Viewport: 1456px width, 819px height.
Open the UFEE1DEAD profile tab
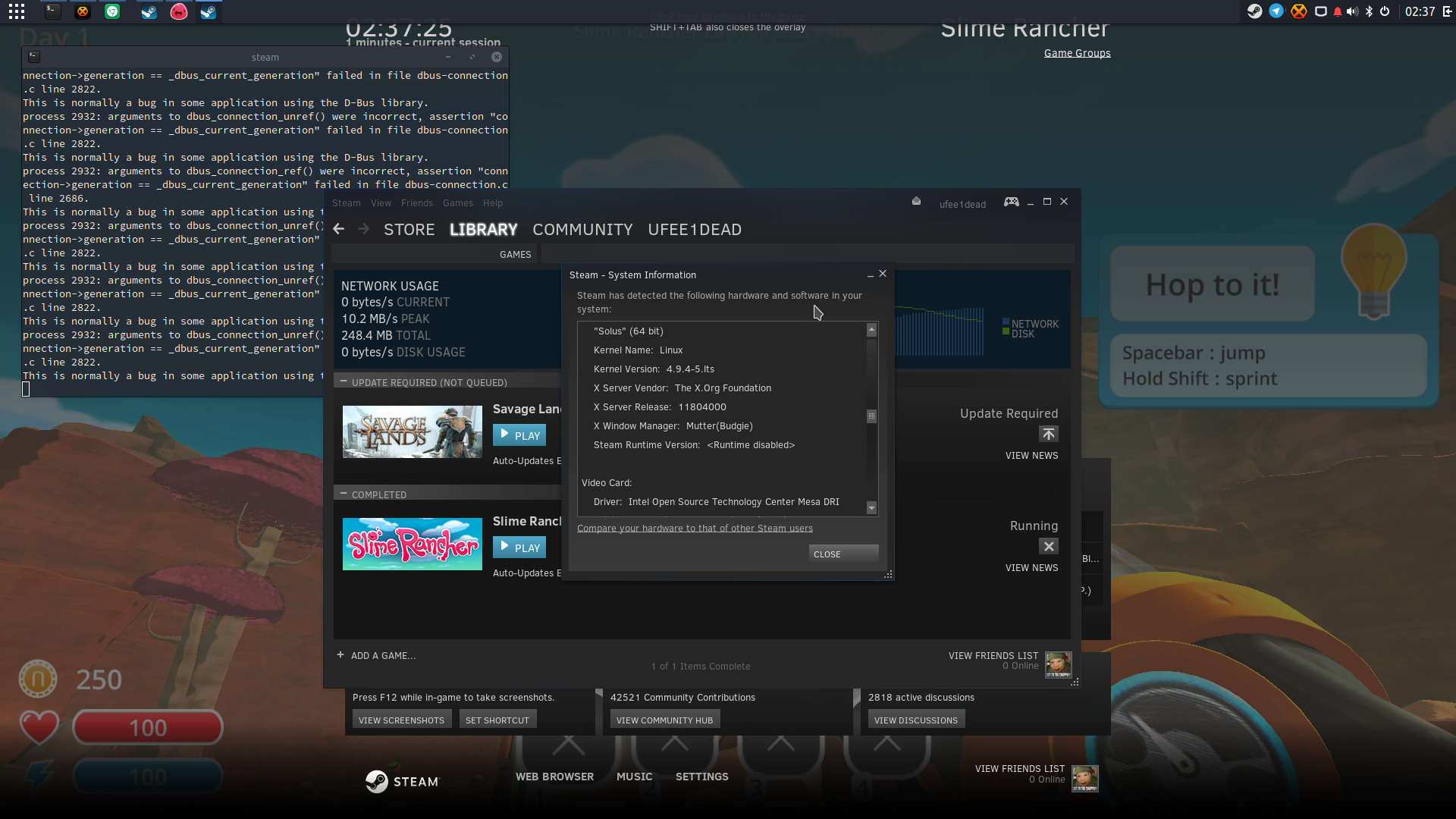click(x=695, y=230)
